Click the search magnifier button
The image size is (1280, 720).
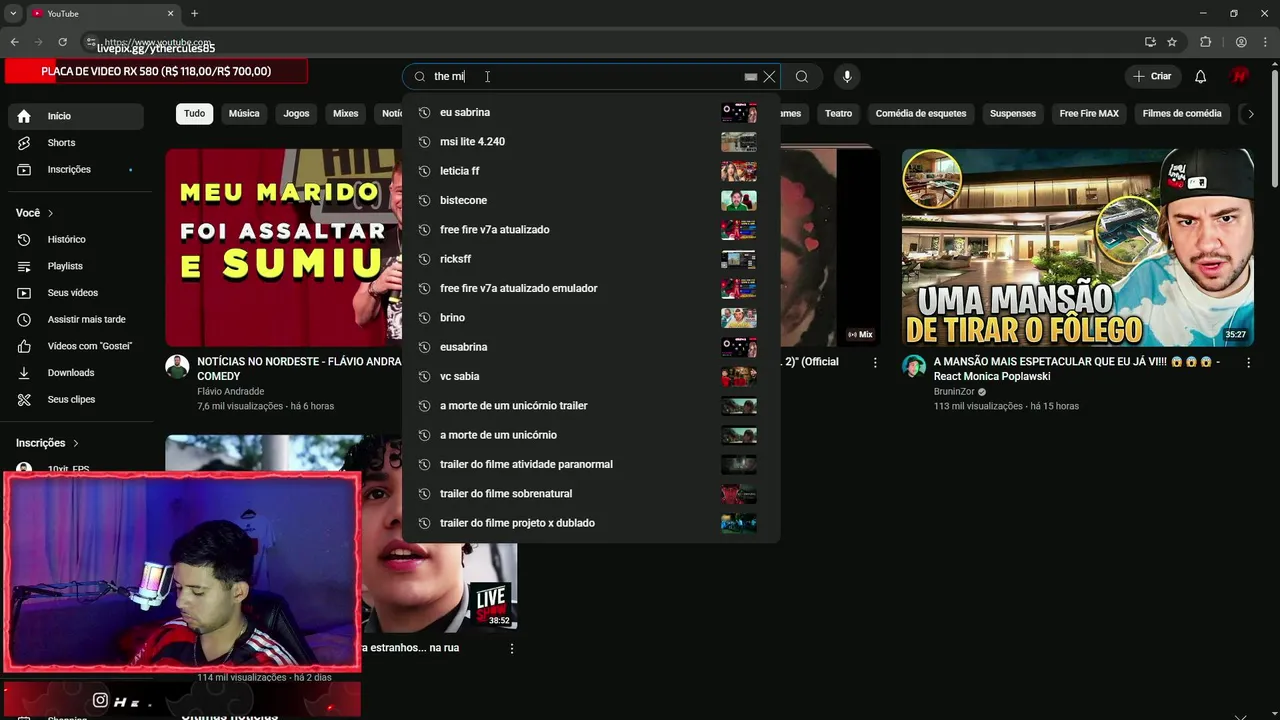(802, 76)
